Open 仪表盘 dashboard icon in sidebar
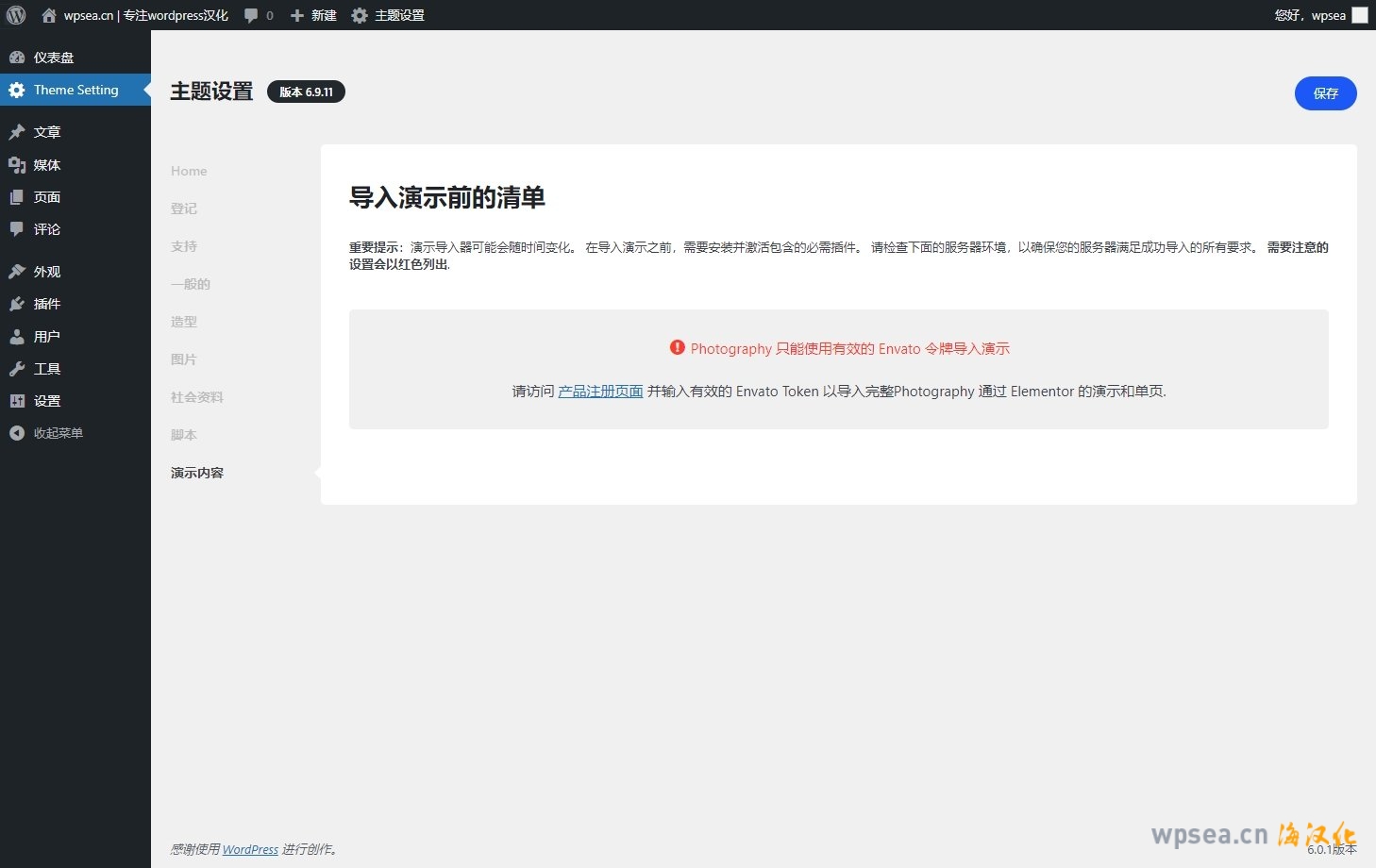1376x868 pixels. tap(17, 58)
